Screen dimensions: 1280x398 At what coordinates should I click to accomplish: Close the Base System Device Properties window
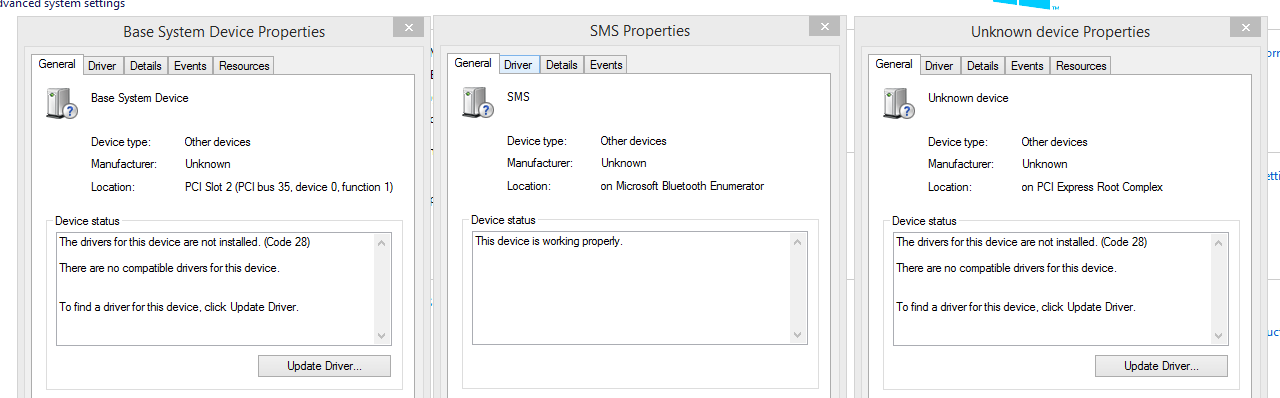point(407,28)
